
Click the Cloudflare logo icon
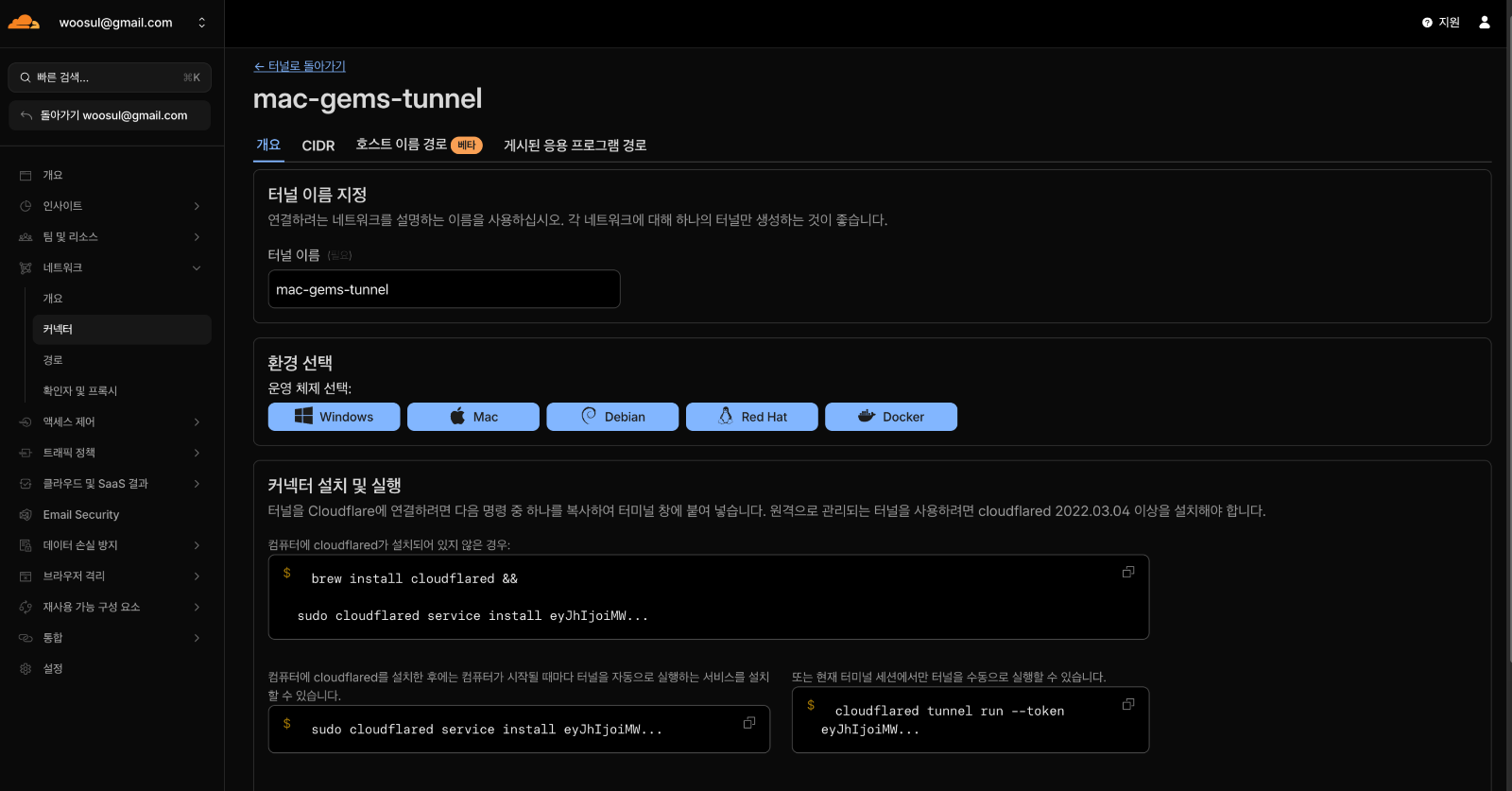[x=24, y=22]
